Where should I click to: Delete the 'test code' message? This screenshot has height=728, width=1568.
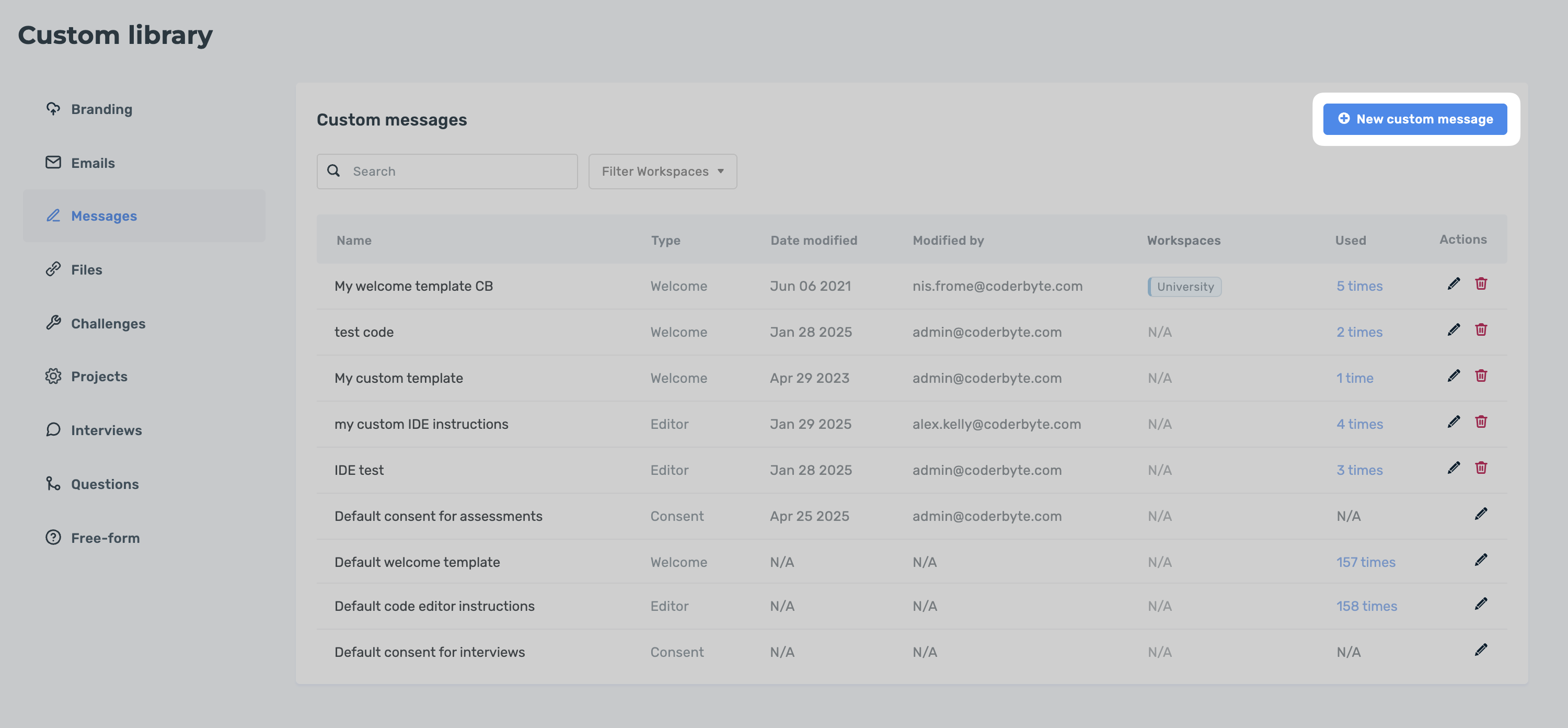(x=1480, y=329)
